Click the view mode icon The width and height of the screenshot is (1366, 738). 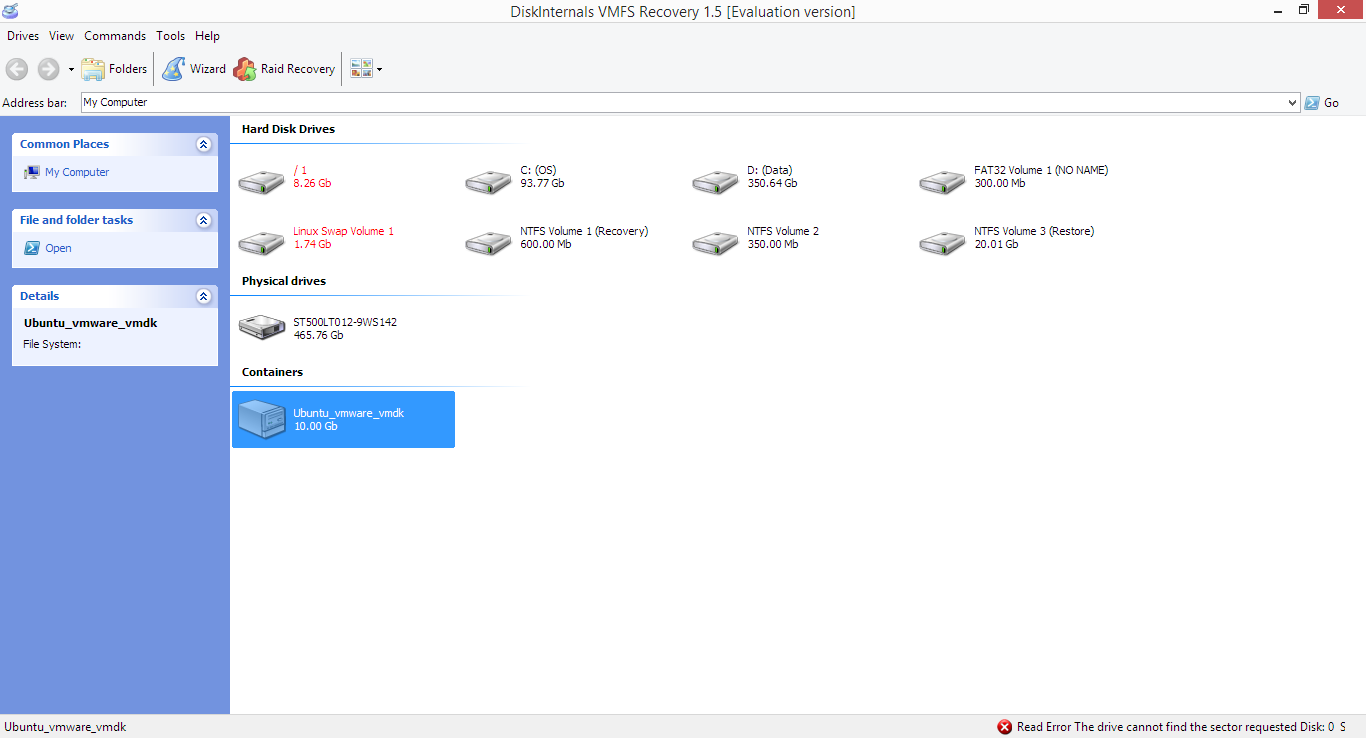pos(360,69)
